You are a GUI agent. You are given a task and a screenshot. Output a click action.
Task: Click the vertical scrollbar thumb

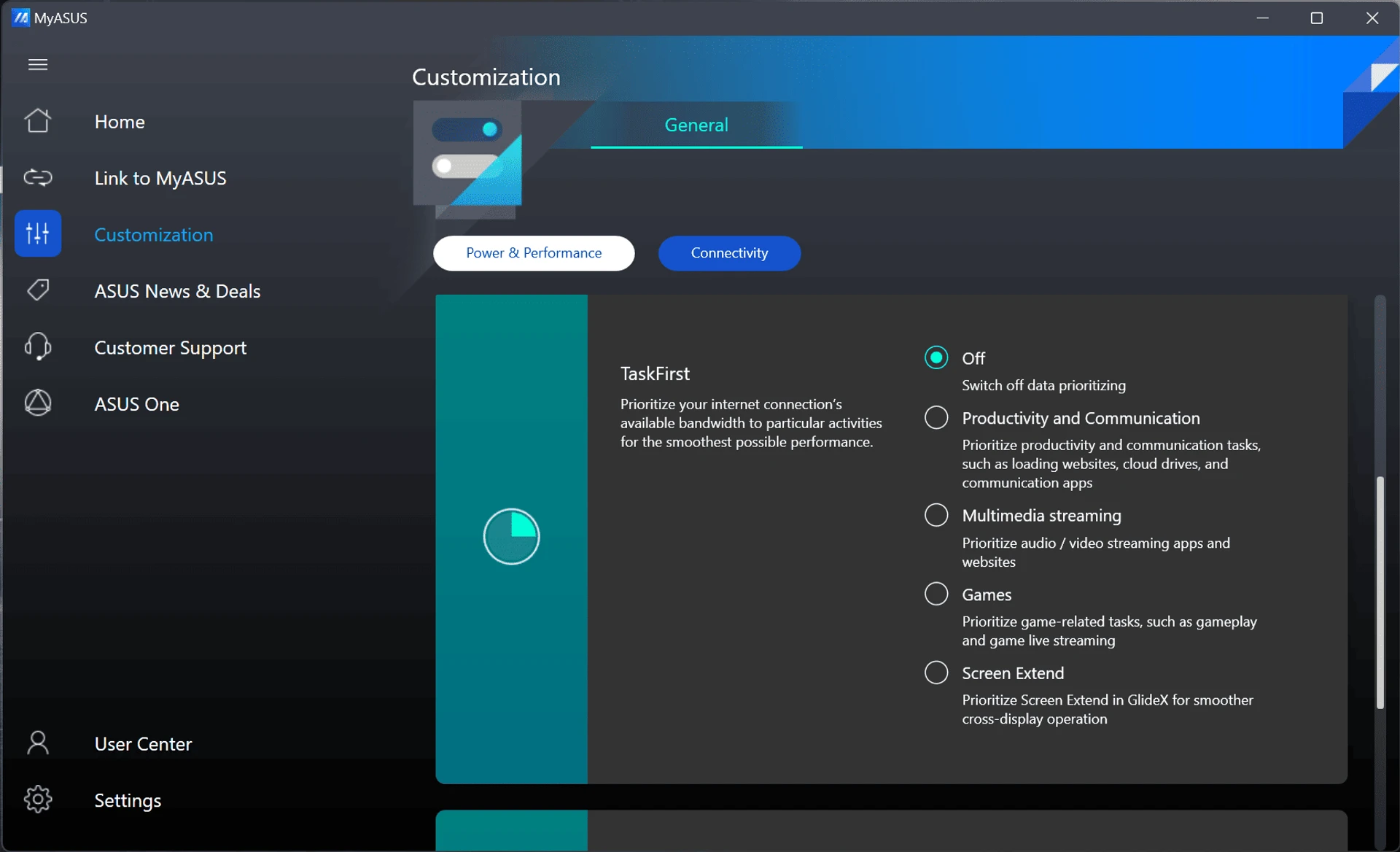pyautogui.click(x=1380, y=592)
